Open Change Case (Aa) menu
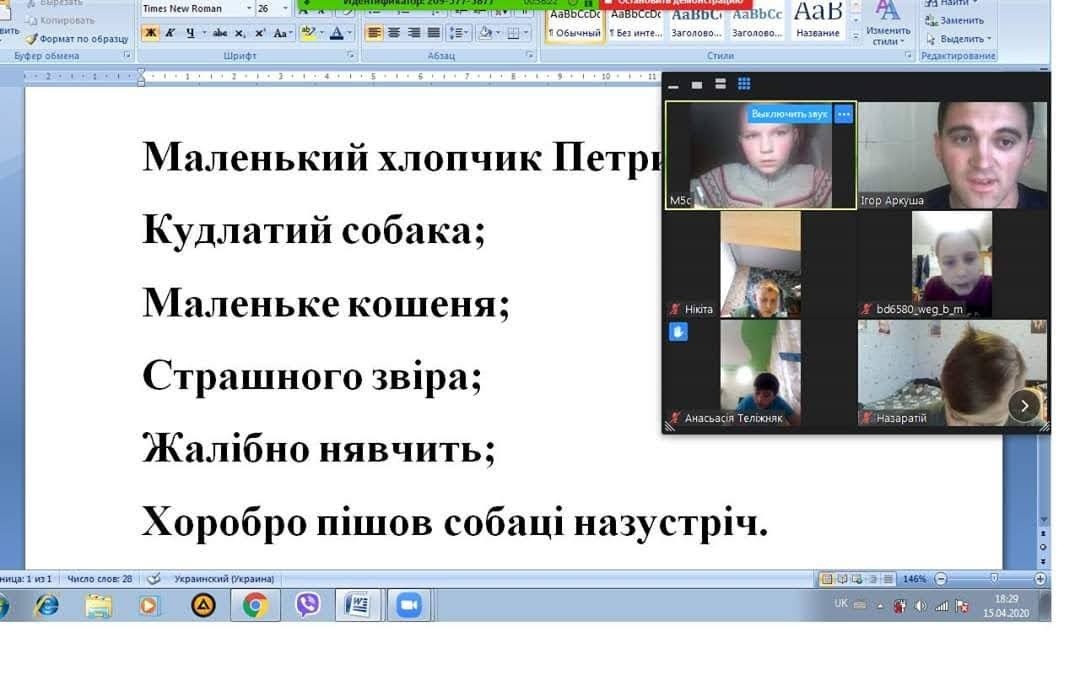This screenshot has width=1080, height=675. pyautogui.click(x=280, y=33)
